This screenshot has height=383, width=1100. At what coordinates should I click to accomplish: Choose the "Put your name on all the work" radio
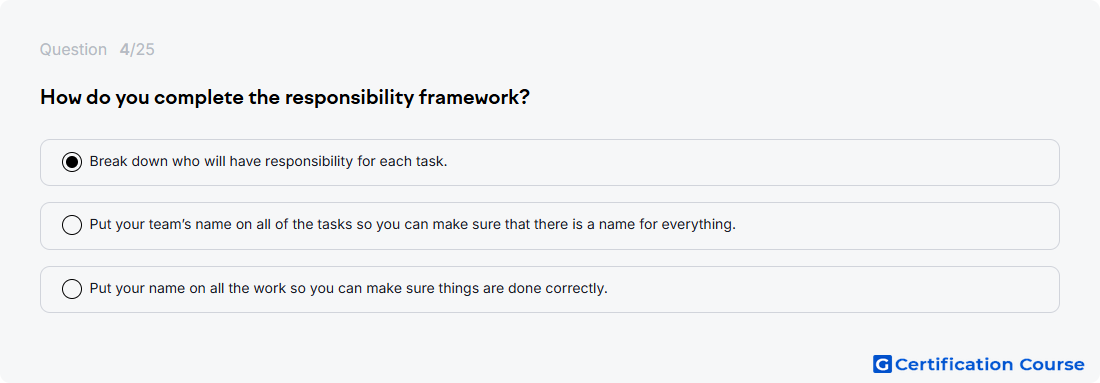click(72, 289)
